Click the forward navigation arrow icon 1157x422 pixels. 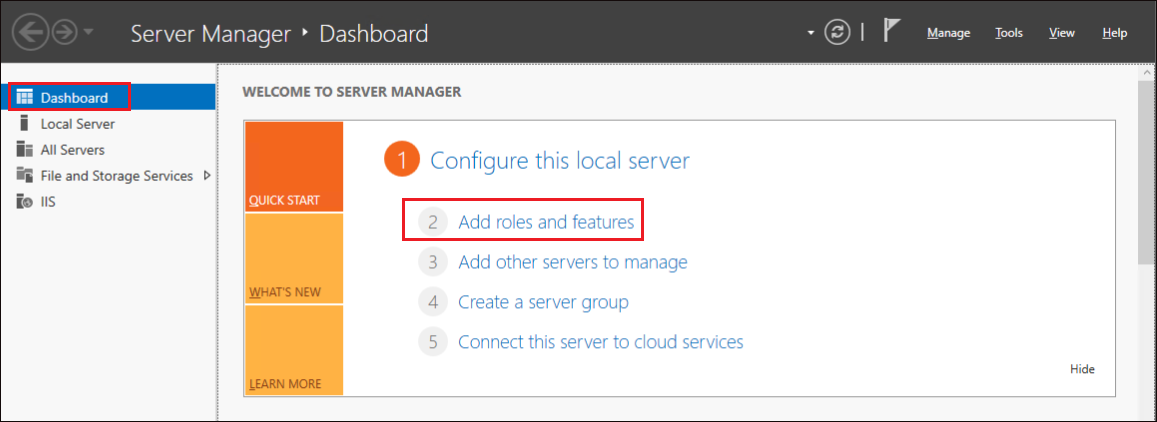[x=64, y=33]
